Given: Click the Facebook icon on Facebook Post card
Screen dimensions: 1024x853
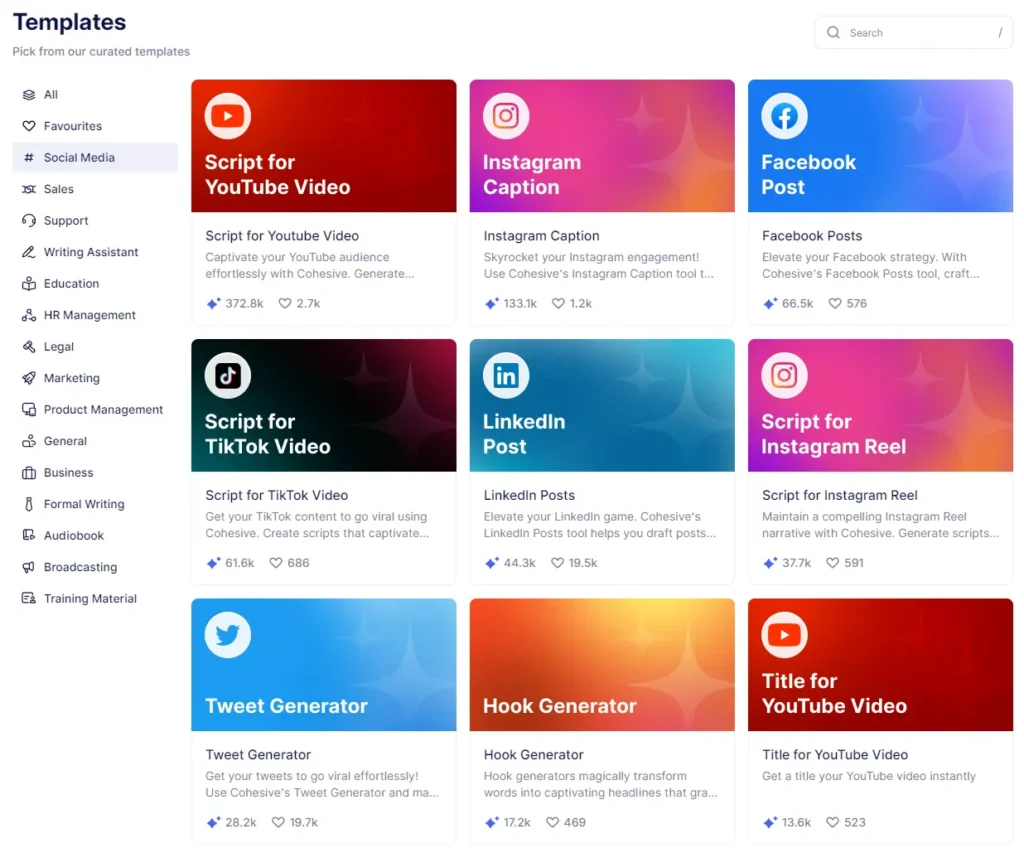Looking at the screenshot, I should [783, 115].
